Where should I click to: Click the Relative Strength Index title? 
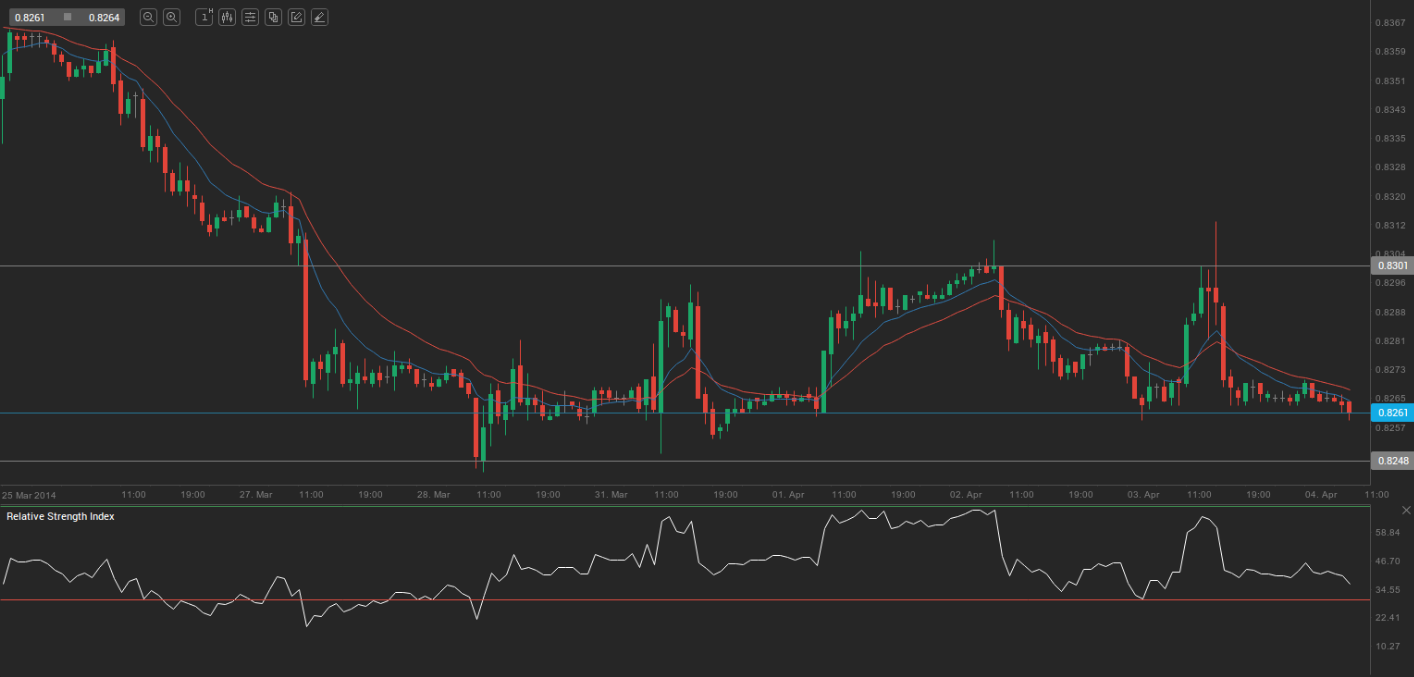[61, 517]
